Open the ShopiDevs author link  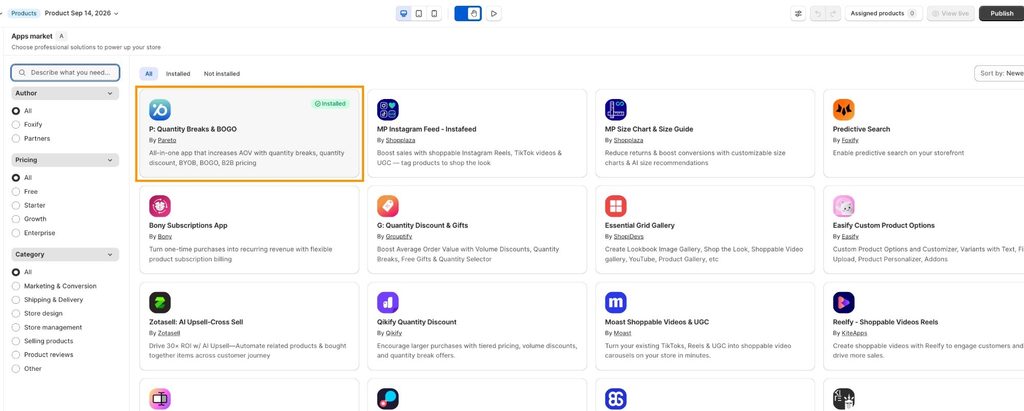tap(628, 237)
